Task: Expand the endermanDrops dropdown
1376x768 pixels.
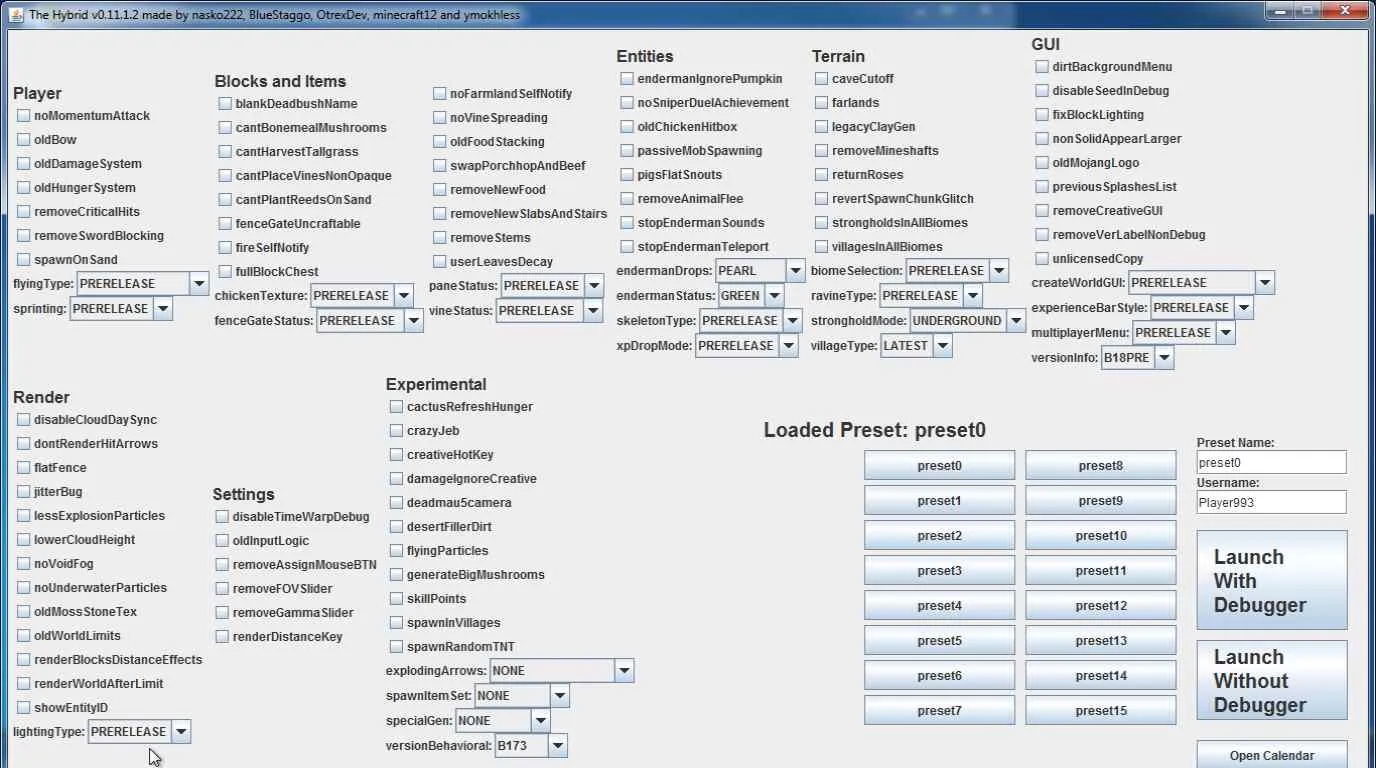Action: [760, 271]
